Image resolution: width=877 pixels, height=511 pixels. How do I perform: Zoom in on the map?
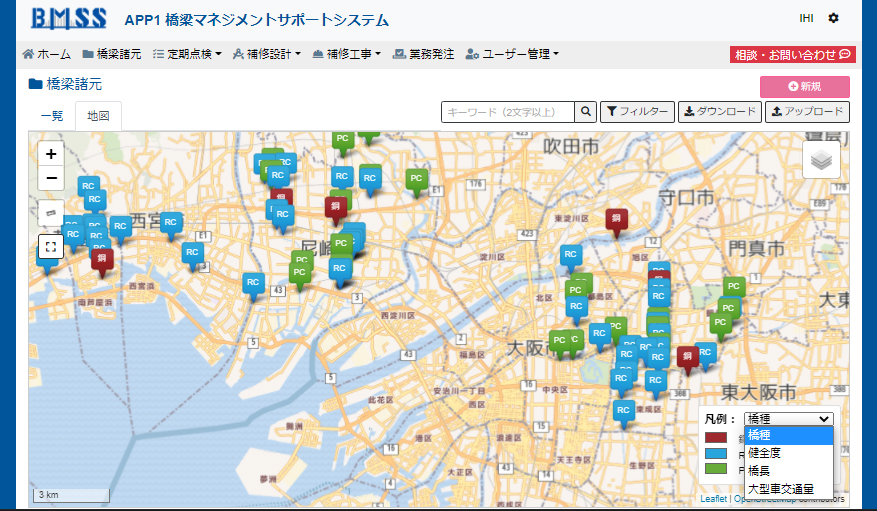tap(52, 154)
